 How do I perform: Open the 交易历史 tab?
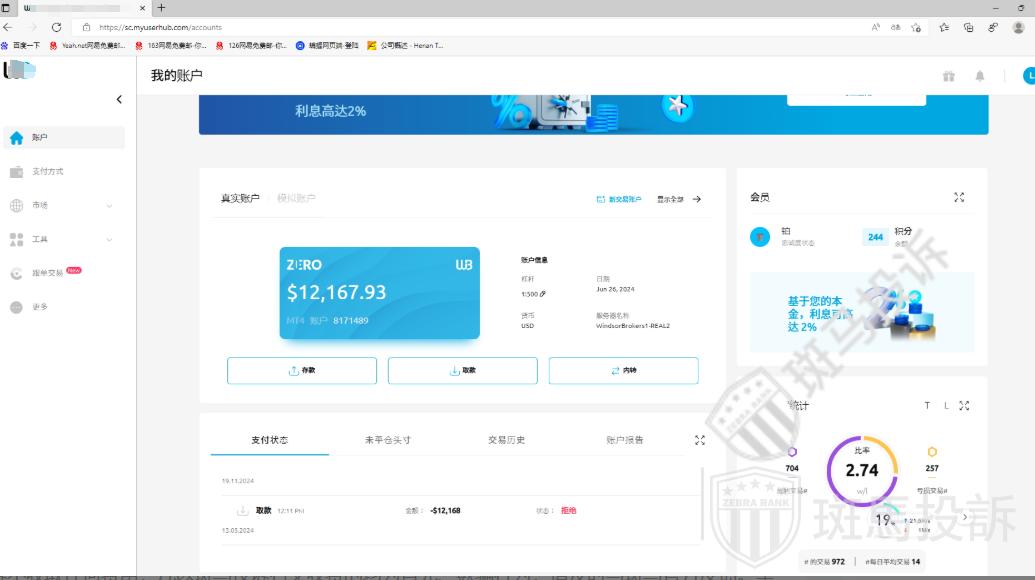[506, 440]
